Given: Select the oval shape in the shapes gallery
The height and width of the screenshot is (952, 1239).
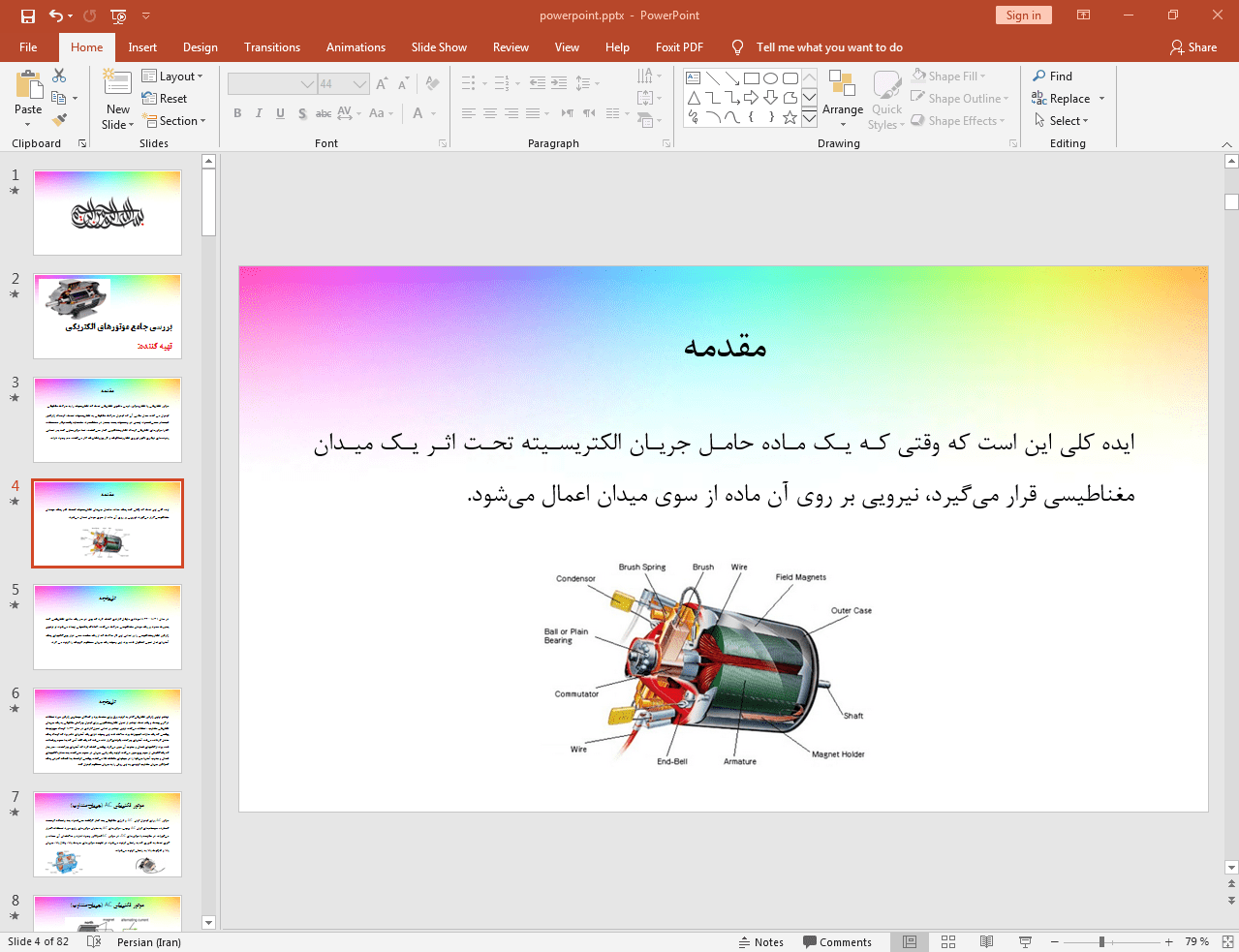Looking at the screenshot, I should tap(771, 78).
